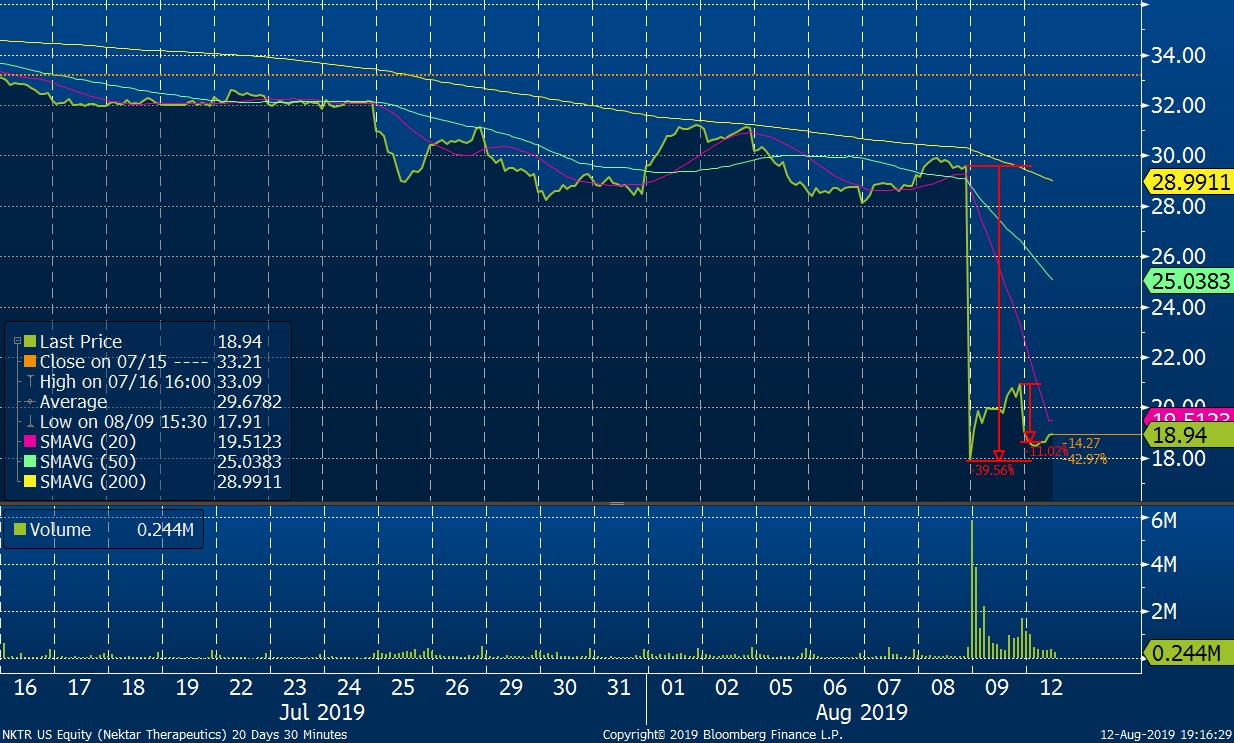Click the SMAVG (200) legend label
Viewport: 1234px width, 743px height.
92,482
